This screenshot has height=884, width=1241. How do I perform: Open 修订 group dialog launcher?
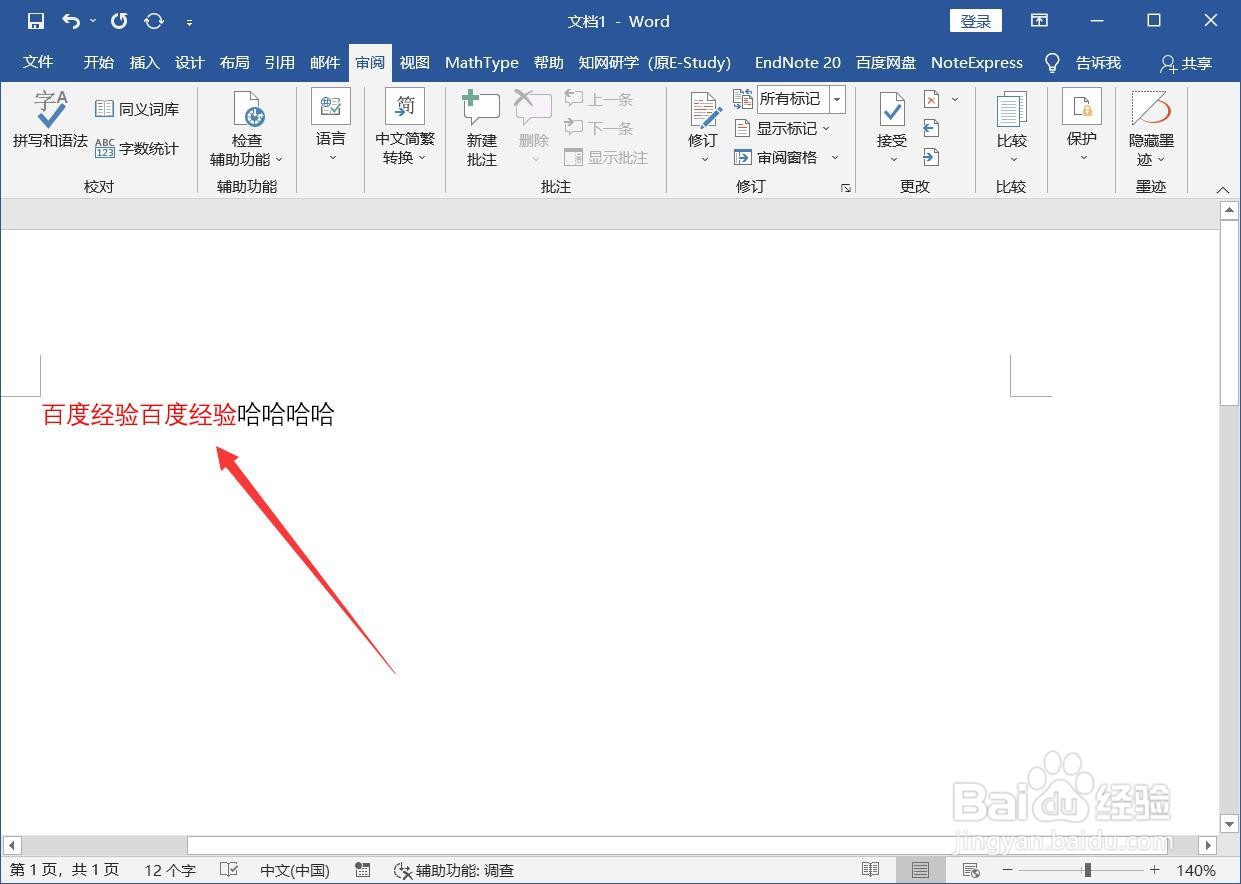(846, 187)
